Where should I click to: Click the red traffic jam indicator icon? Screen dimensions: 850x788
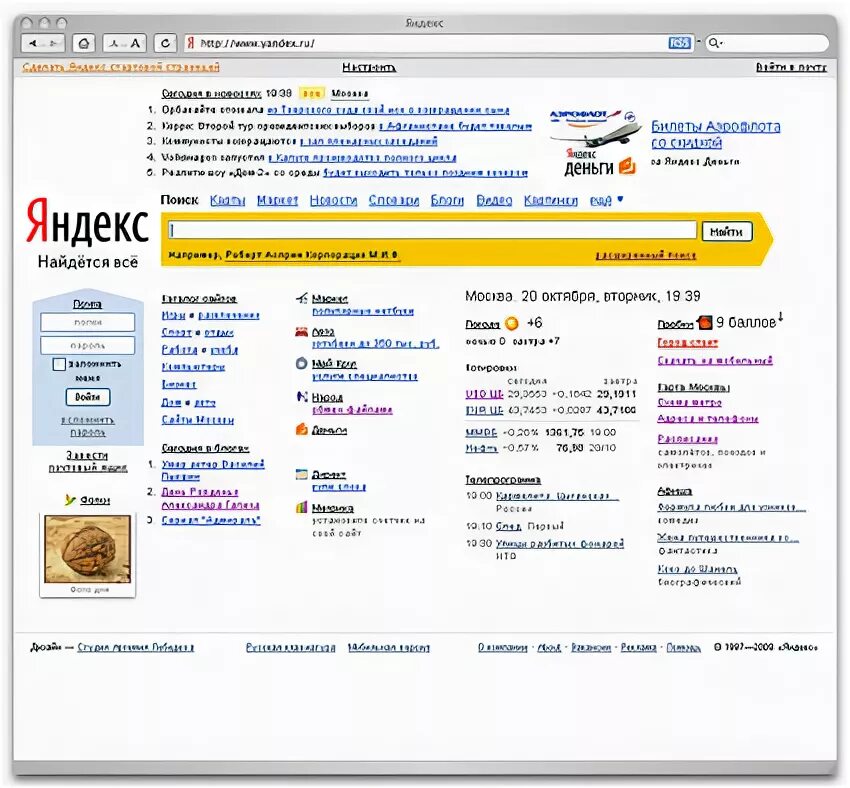tap(704, 322)
